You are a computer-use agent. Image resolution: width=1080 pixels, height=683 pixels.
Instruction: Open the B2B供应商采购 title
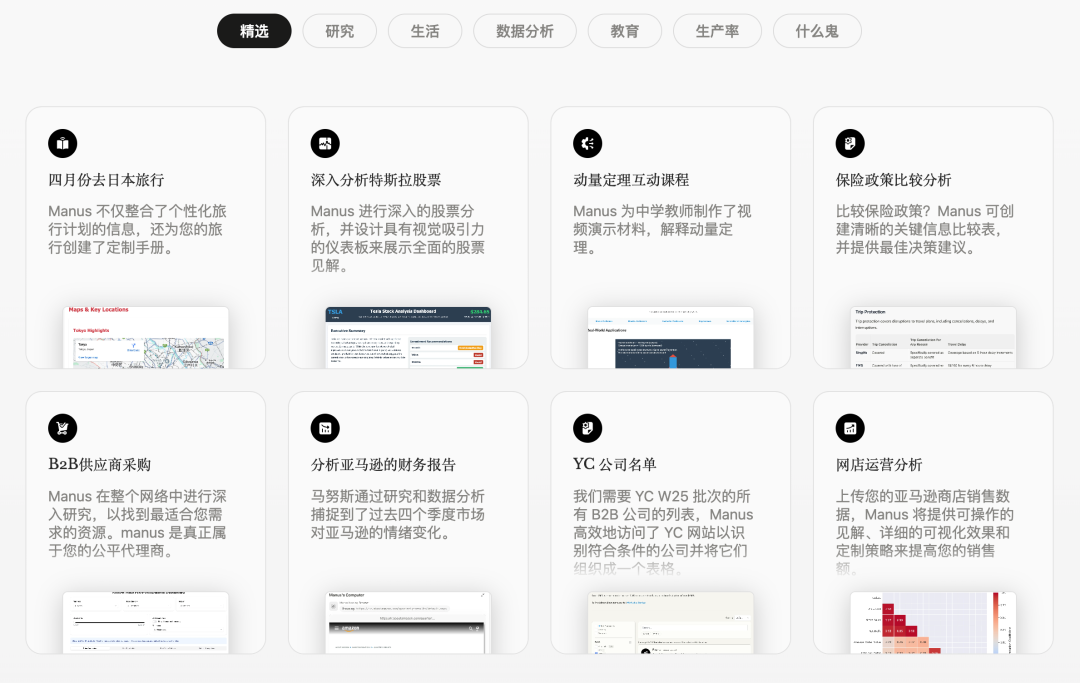[99, 465]
